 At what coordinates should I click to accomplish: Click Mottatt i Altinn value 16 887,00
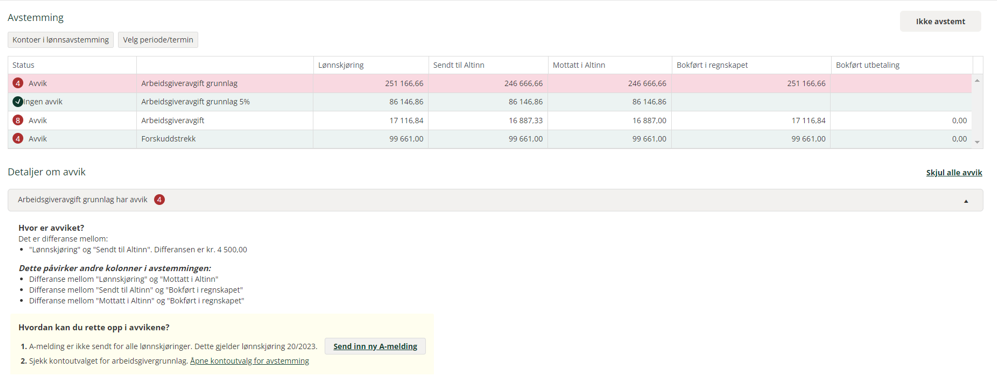(x=649, y=120)
